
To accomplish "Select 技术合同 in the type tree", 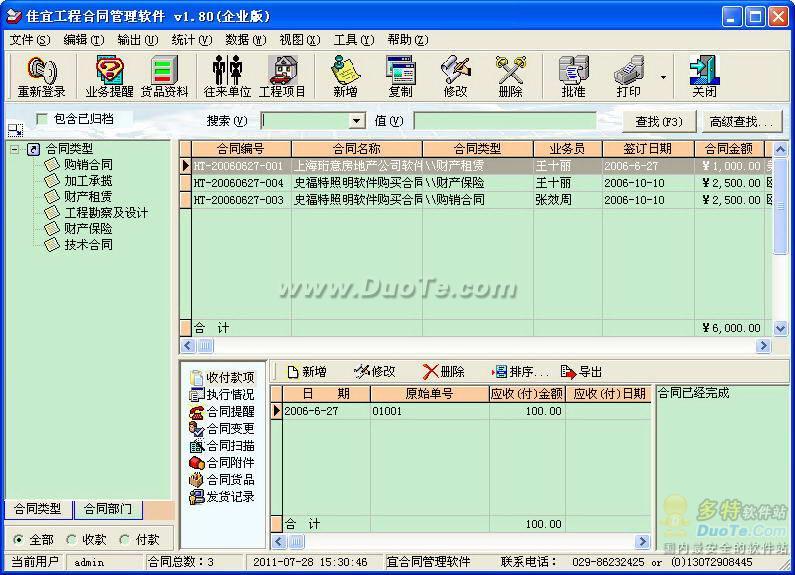I will pyautogui.click(x=88, y=244).
